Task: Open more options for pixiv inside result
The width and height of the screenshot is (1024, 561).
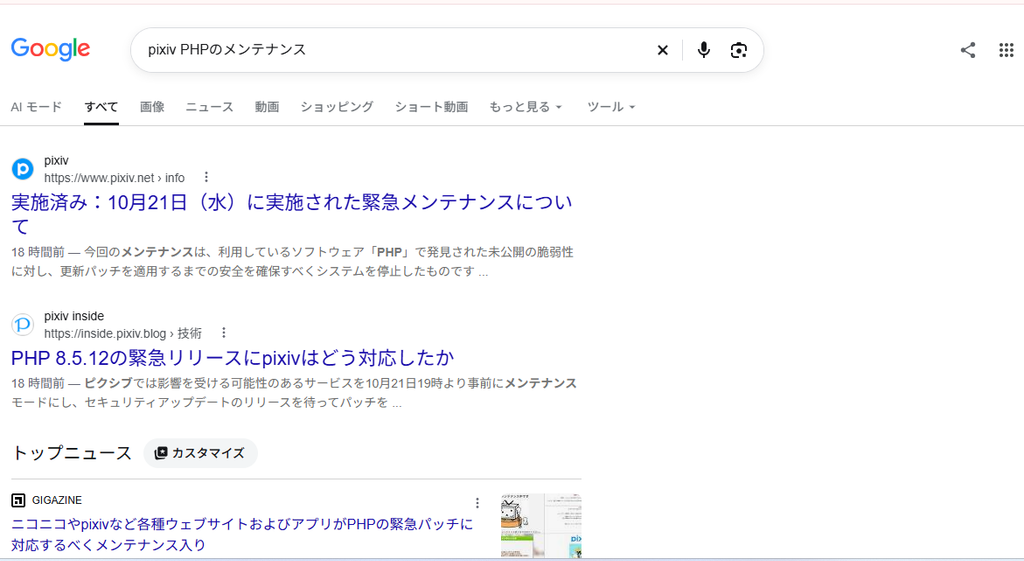Action: point(223,332)
